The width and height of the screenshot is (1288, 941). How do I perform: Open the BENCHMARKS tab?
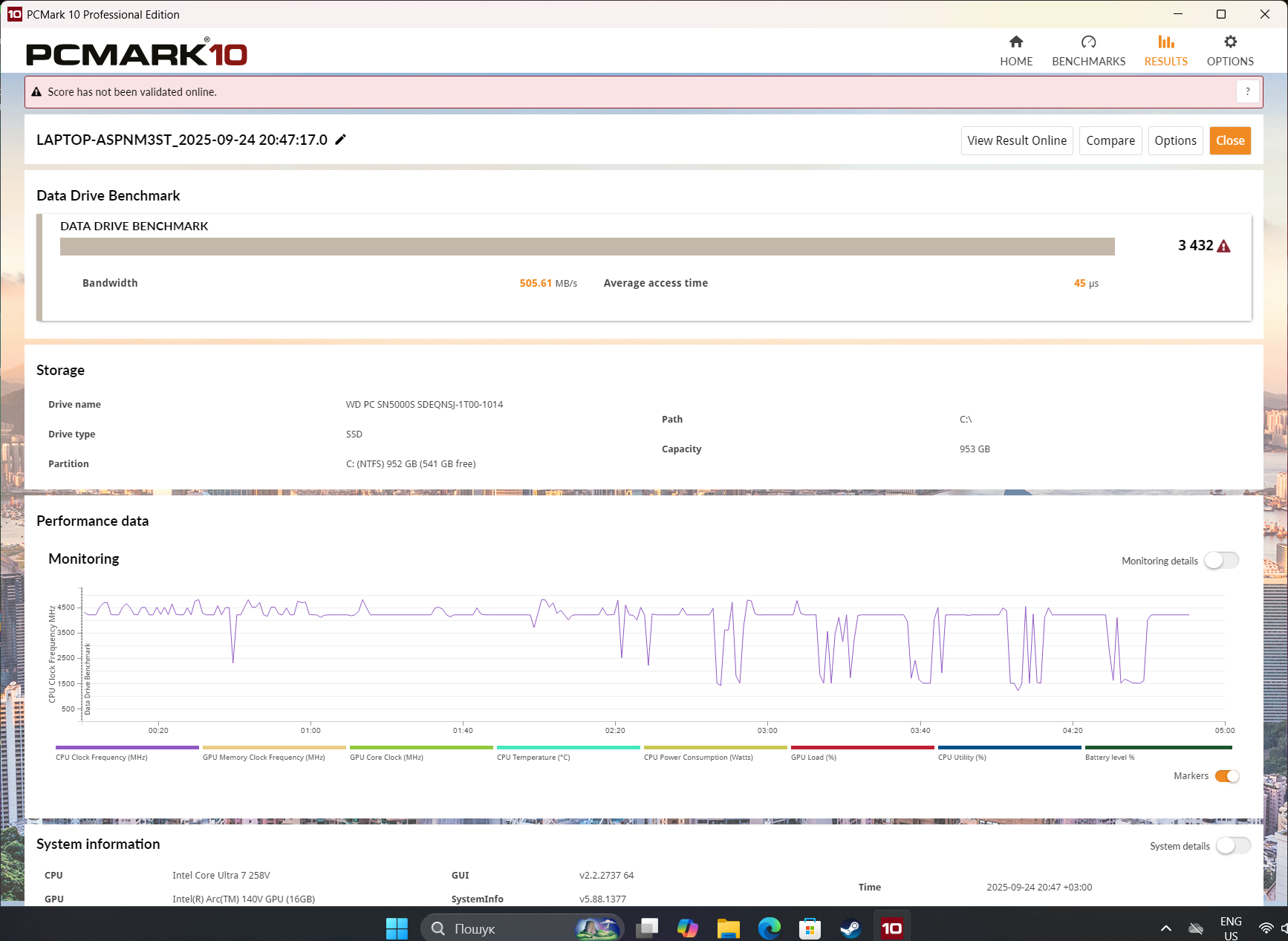tap(1088, 51)
